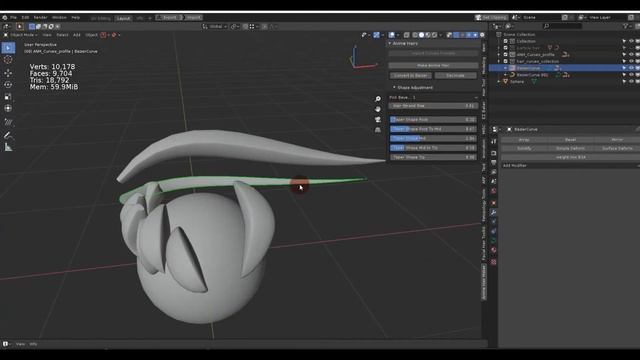Click Make Anime Hair button
This screenshot has height=360, width=640.
pyautogui.click(x=433, y=65)
